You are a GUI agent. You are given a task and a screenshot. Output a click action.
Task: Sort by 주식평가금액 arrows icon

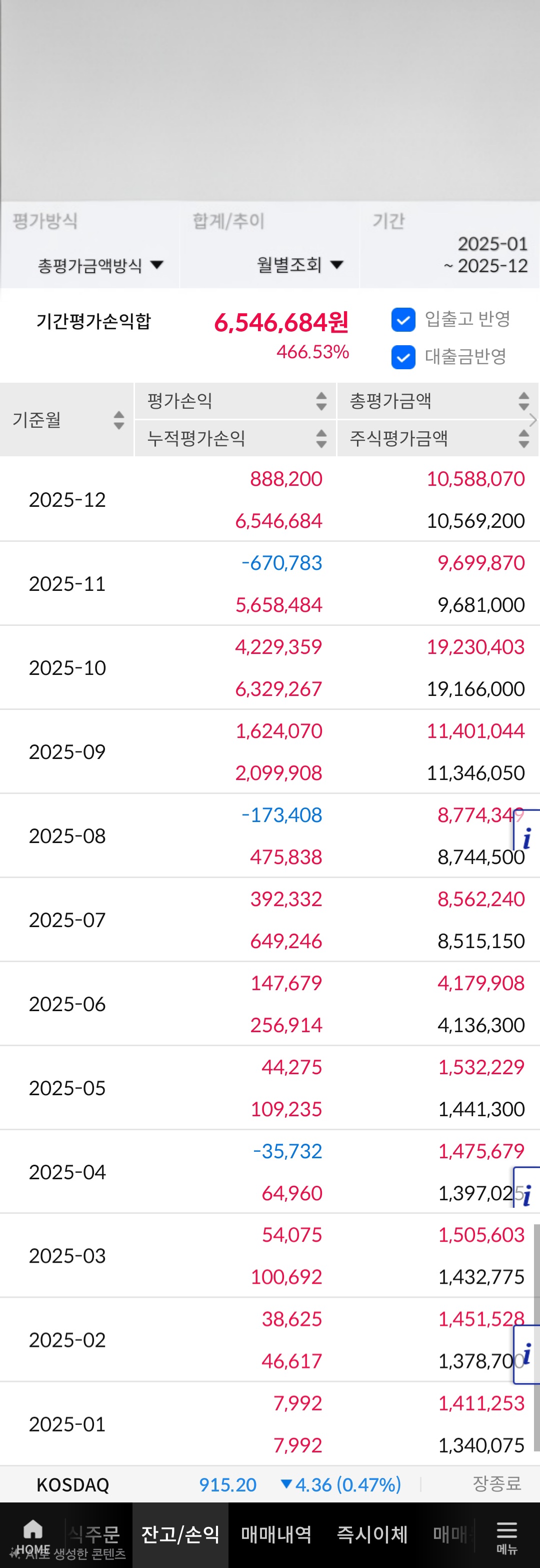pyautogui.click(x=523, y=438)
